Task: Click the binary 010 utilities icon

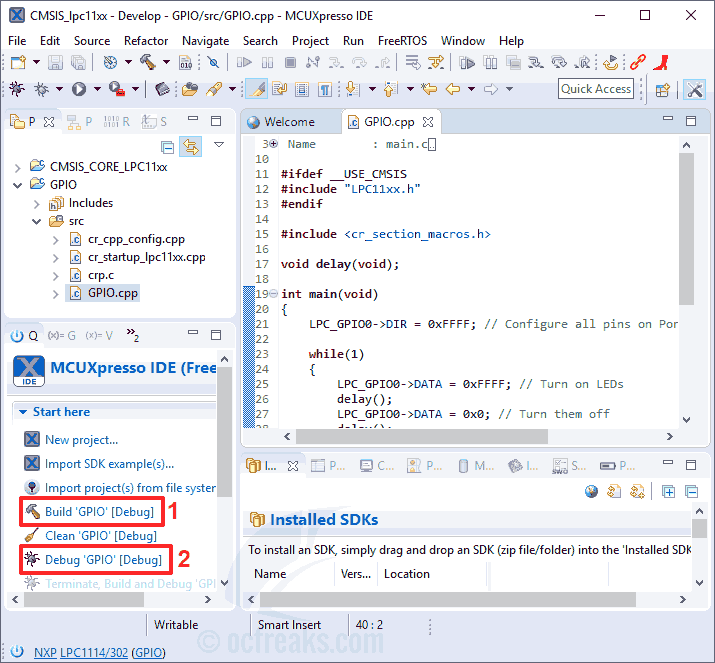Action: pos(186,62)
